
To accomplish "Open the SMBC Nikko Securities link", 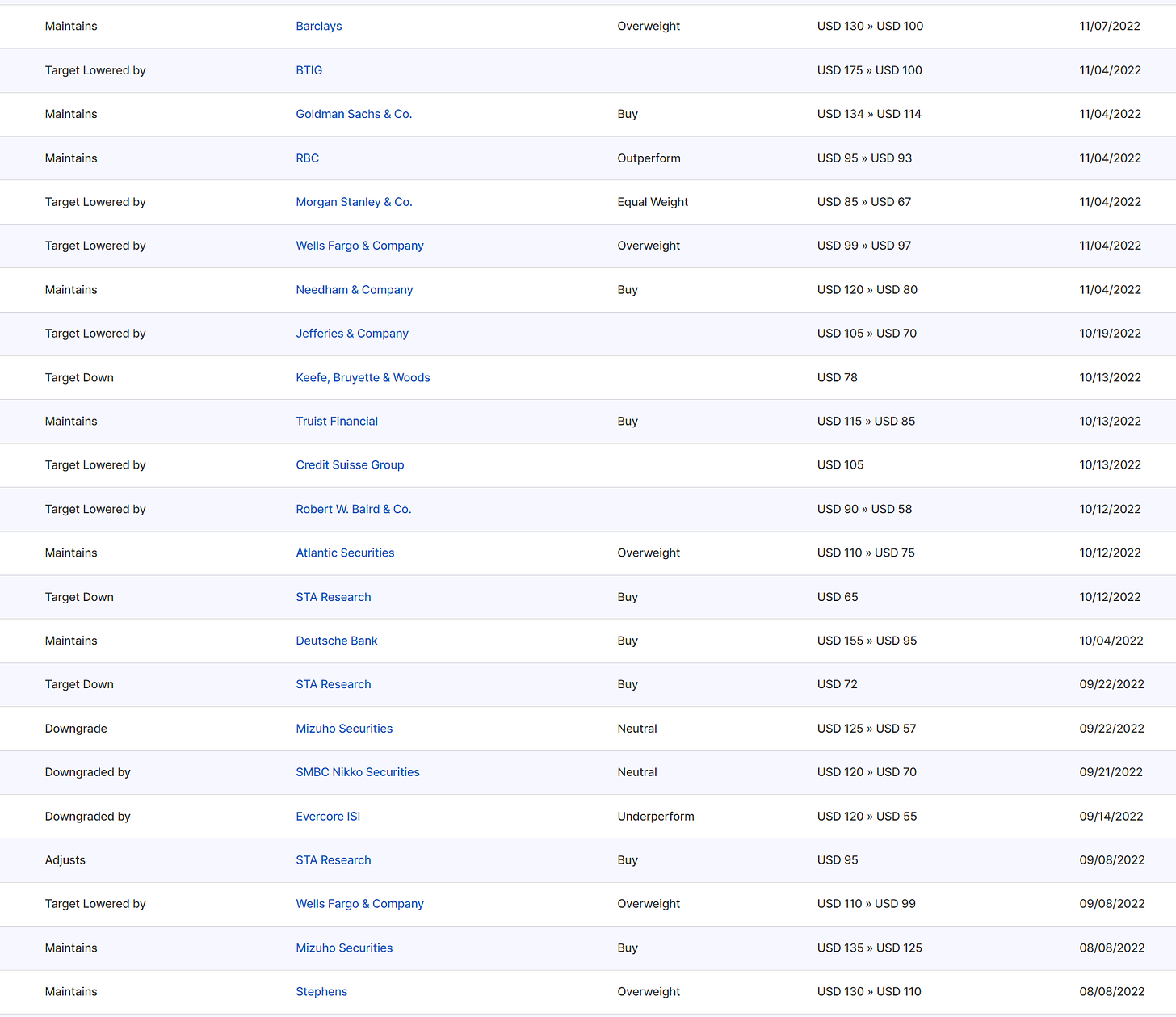I will [358, 772].
